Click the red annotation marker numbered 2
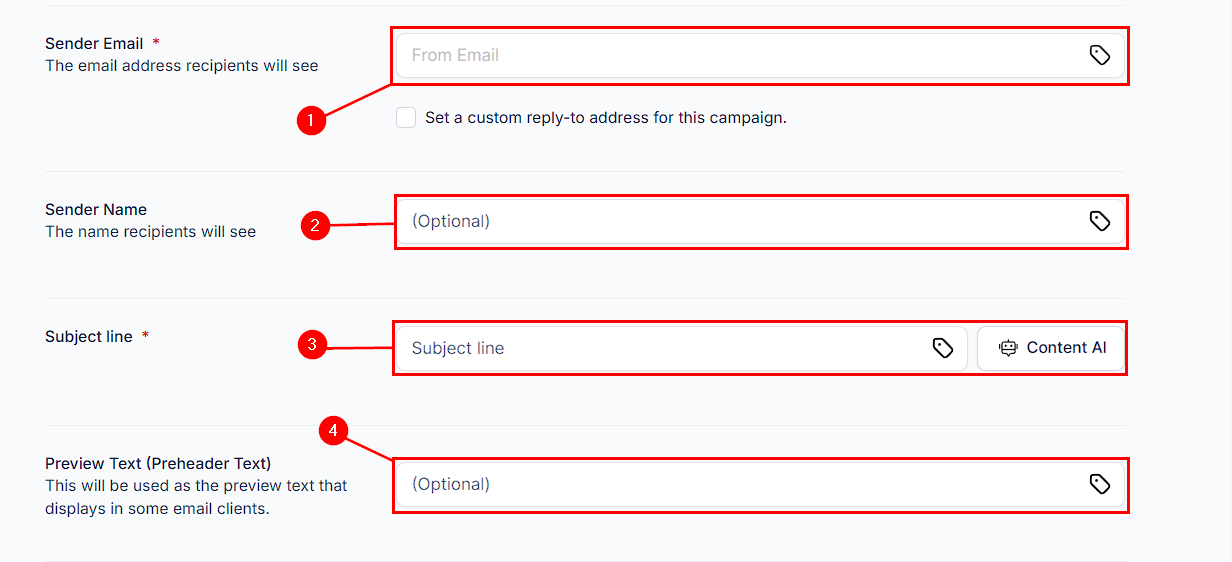 315,225
